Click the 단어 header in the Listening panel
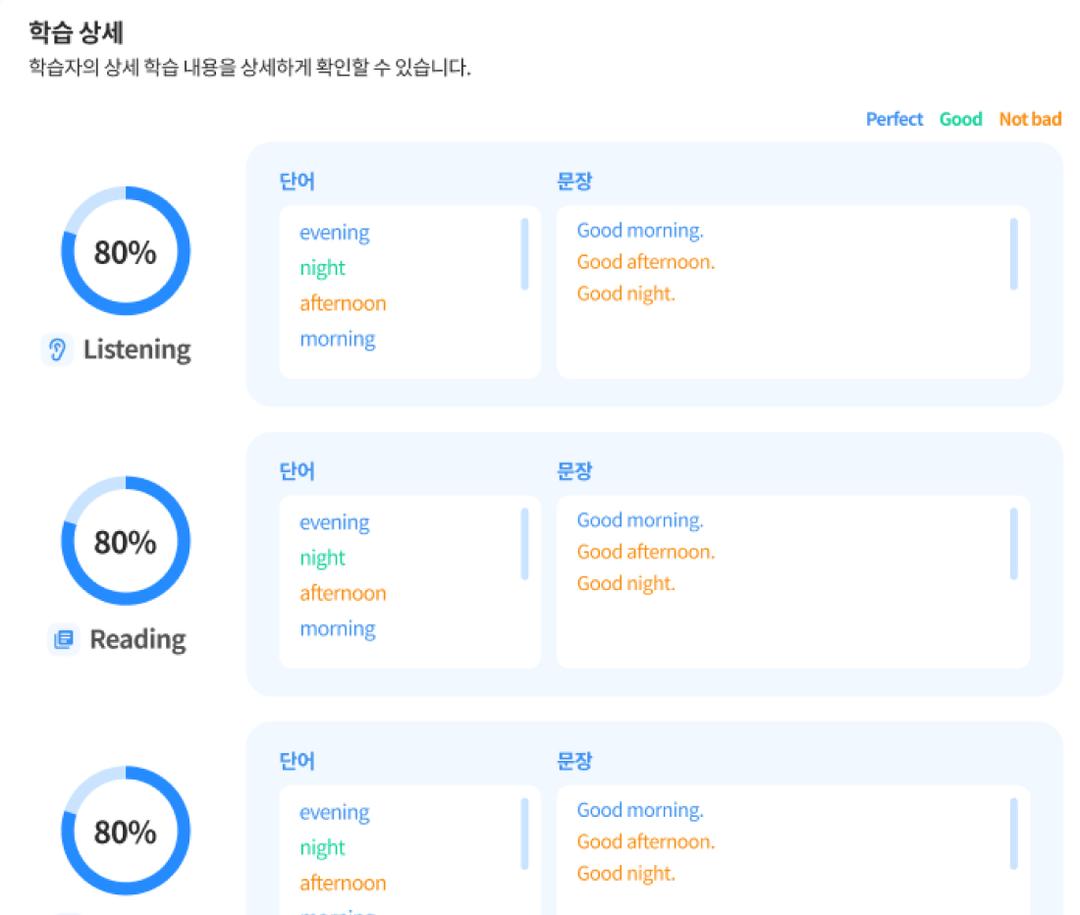The width and height of the screenshot is (1080, 915). tap(294, 181)
